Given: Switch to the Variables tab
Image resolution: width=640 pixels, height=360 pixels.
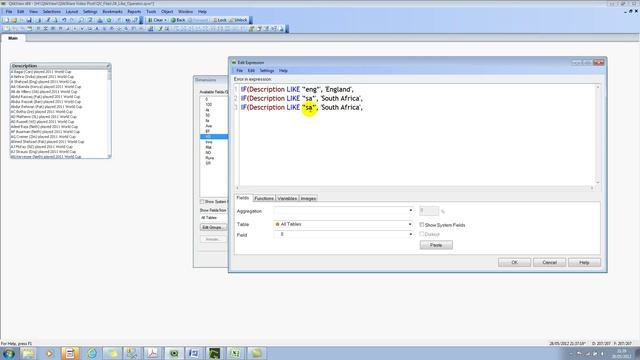Looking at the screenshot, I should (x=287, y=198).
